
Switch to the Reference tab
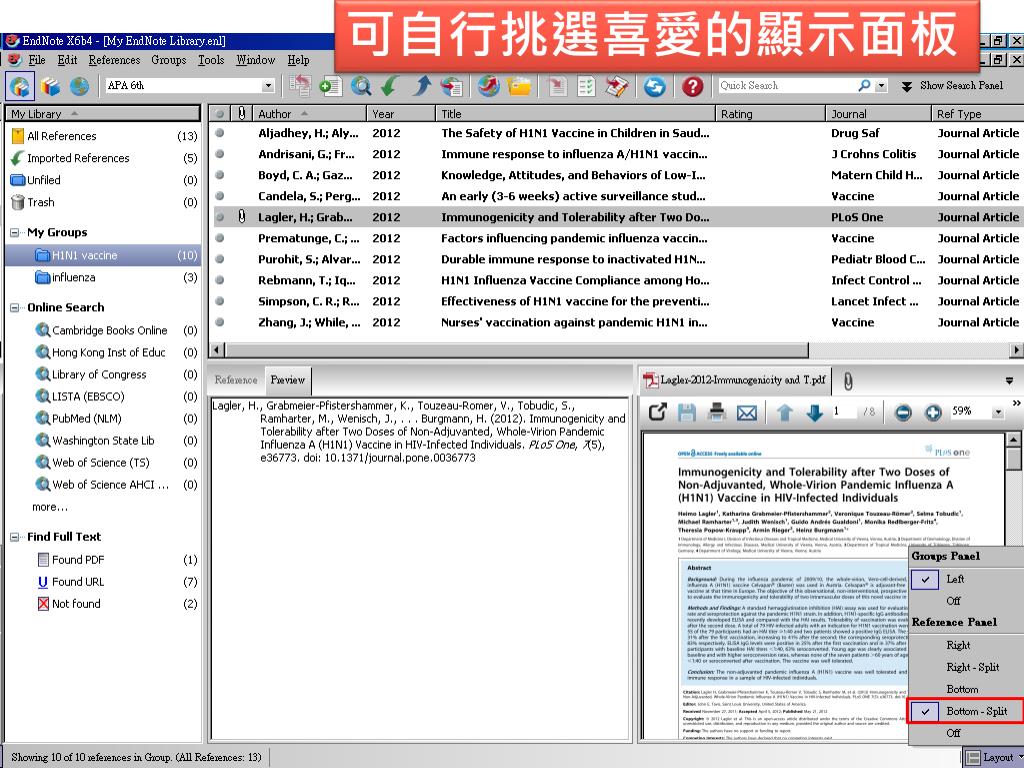point(236,380)
